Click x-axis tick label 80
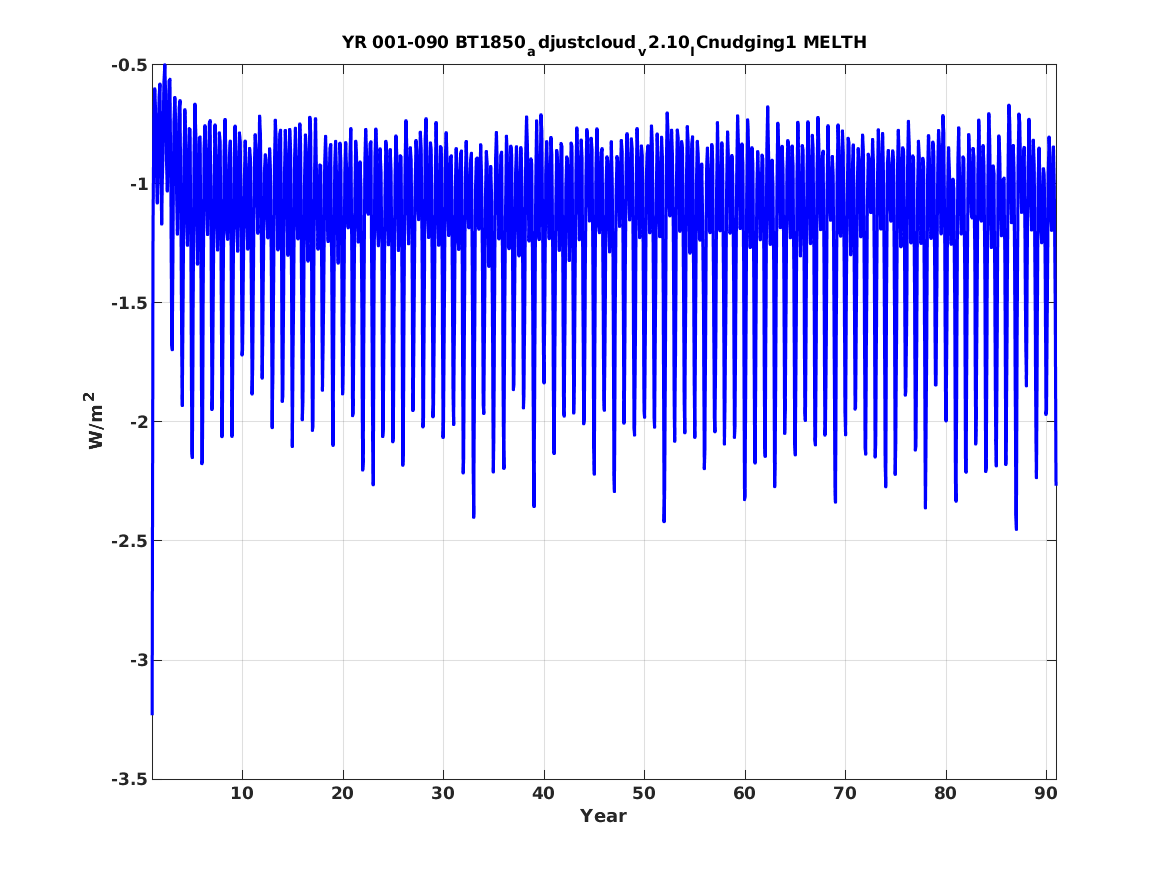 click(945, 793)
